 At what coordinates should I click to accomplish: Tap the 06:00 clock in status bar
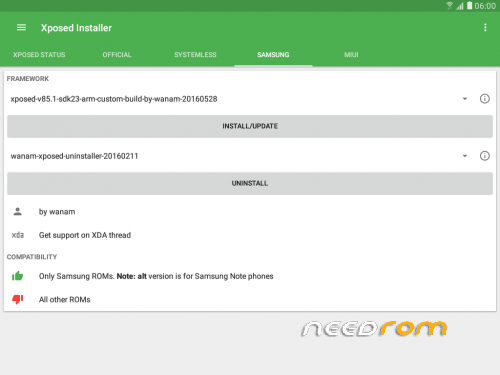pos(485,6)
